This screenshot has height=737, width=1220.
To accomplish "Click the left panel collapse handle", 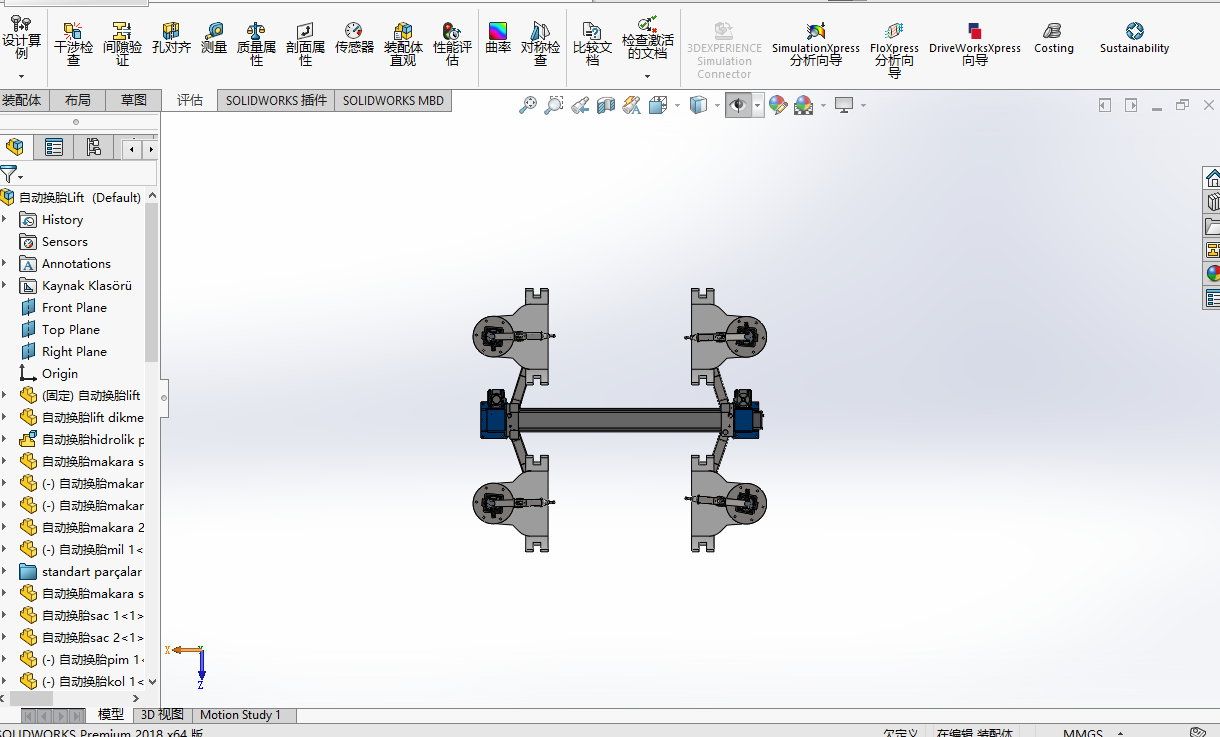I will click(164, 397).
